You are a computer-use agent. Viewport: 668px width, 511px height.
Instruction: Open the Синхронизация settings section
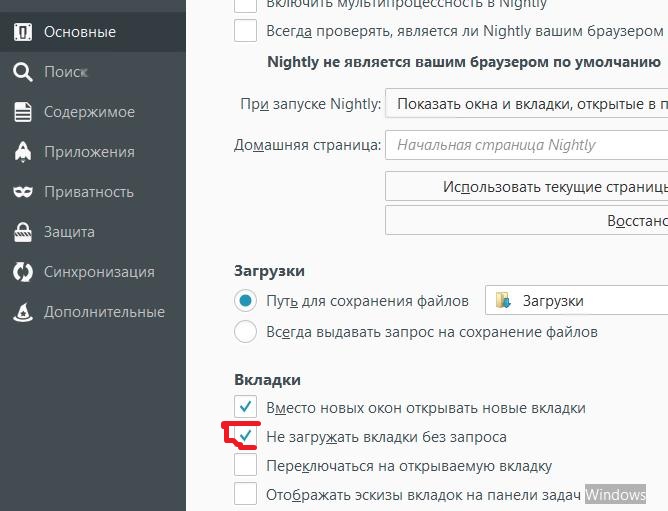(93, 272)
